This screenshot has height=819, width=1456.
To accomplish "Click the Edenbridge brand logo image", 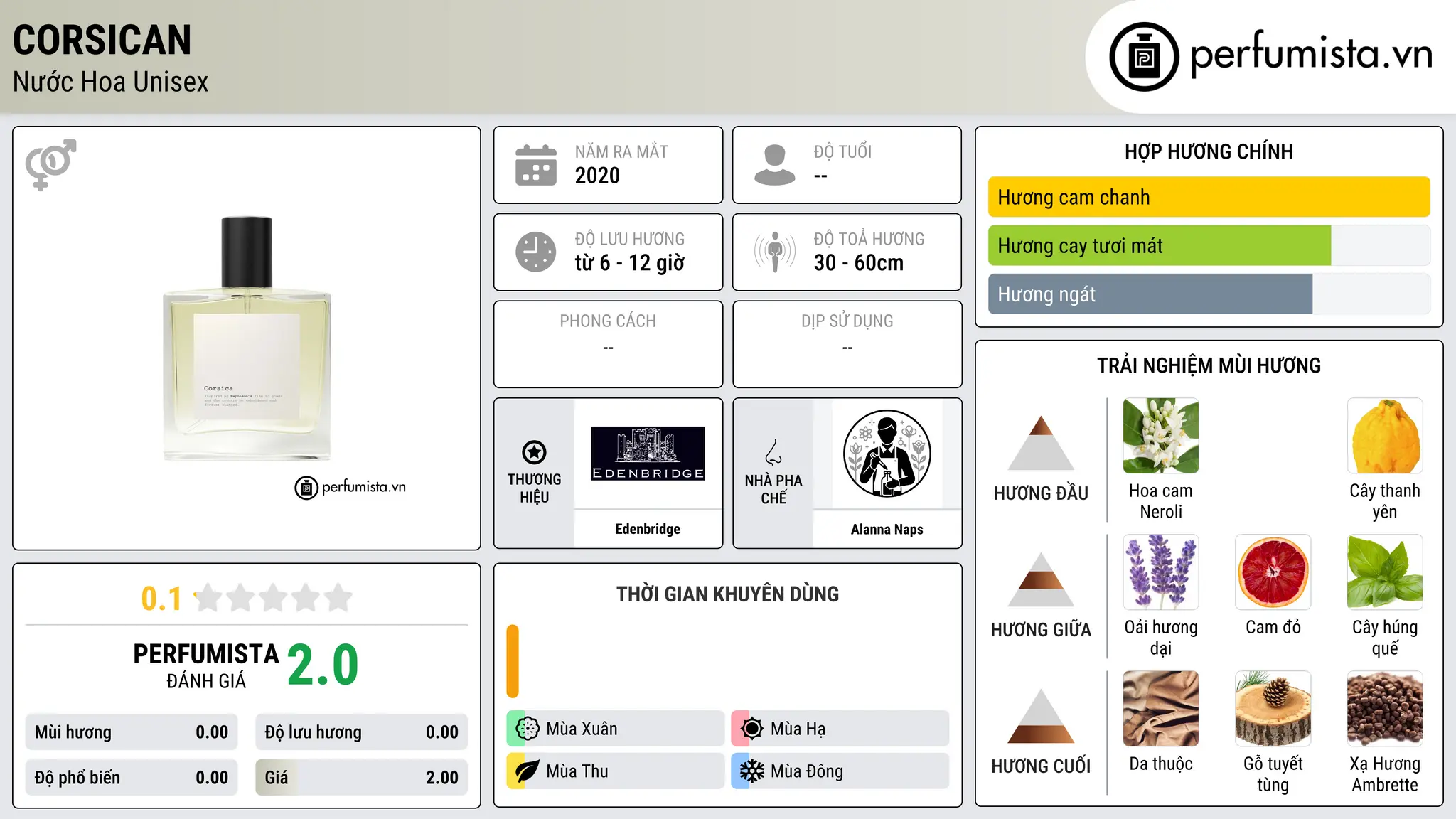I will (648, 454).
